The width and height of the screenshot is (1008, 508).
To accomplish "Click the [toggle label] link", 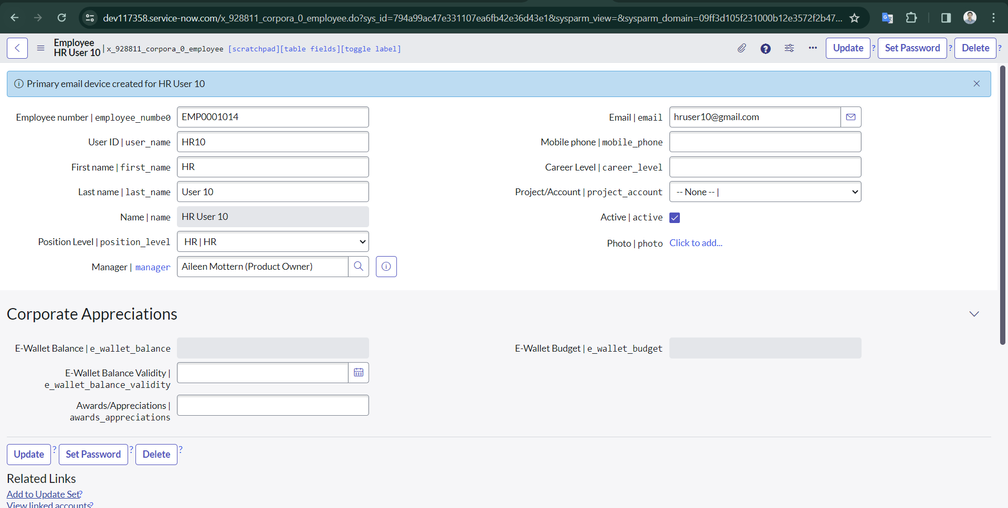I will (x=371, y=49).
